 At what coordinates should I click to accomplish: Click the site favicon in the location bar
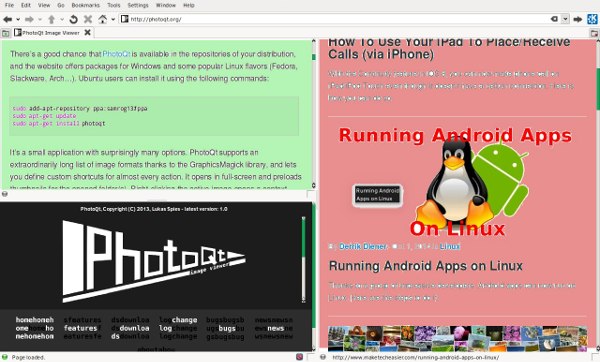(124, 19)
